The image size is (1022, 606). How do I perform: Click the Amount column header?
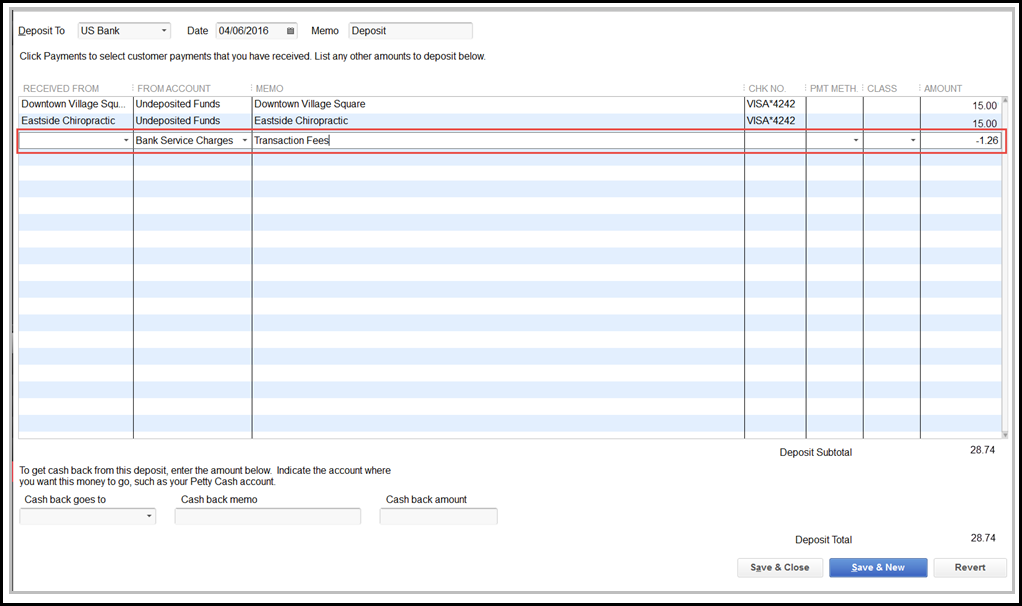click(x=943, y=89)
